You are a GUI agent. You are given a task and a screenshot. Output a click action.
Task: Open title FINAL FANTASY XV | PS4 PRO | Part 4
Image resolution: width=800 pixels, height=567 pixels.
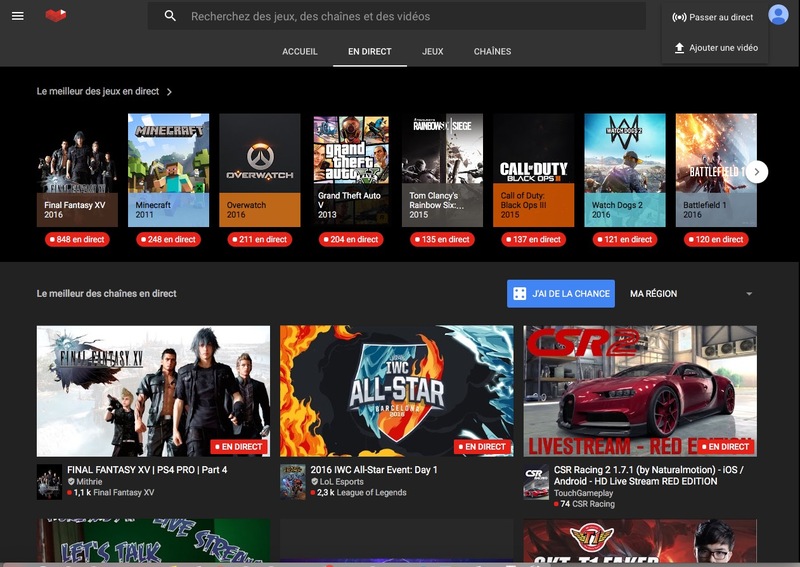coord(147,470)
